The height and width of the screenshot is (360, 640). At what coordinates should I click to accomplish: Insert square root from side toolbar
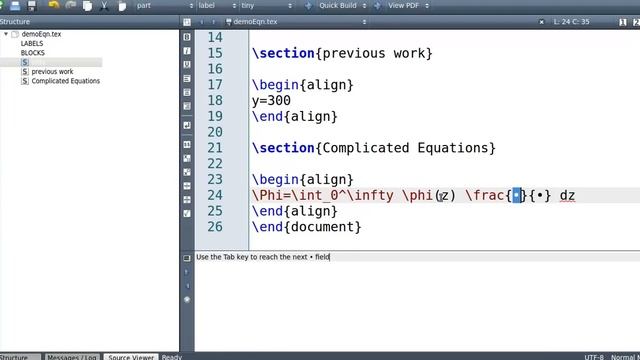(x=187, y=213)
